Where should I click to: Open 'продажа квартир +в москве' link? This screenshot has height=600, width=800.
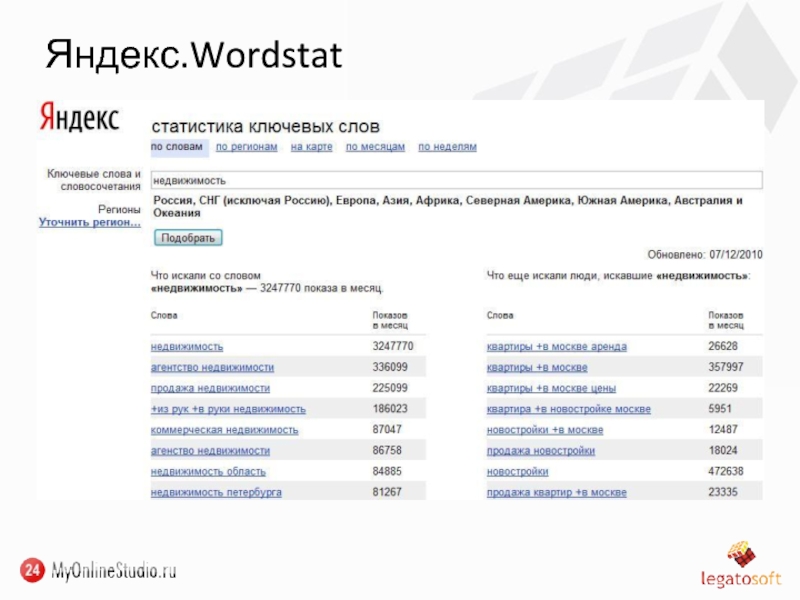(557, 493)
